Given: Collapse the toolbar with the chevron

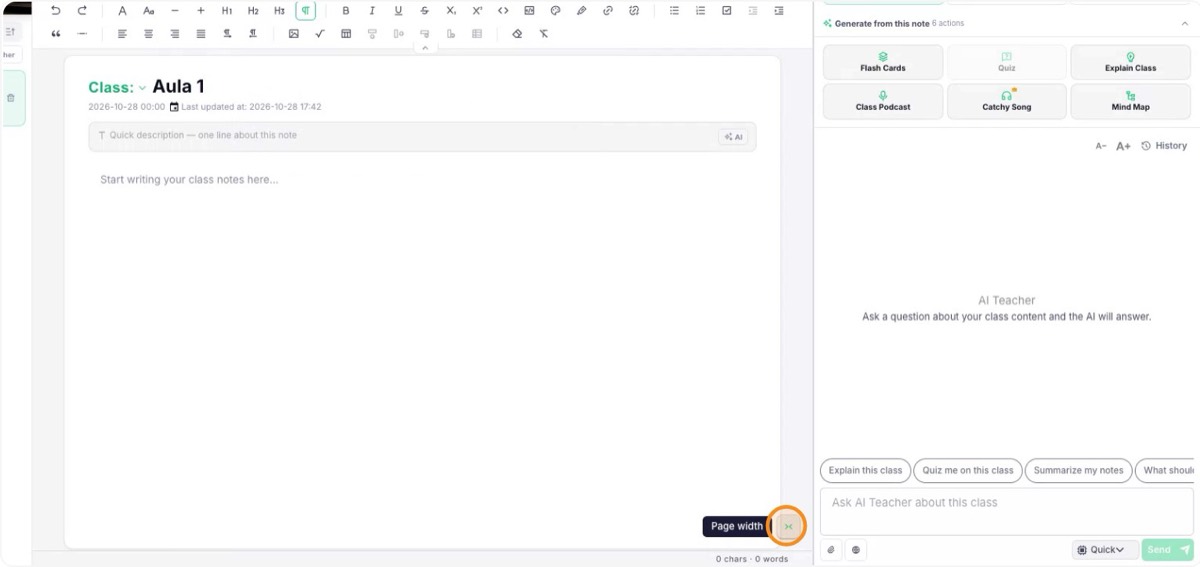Looking at the screenshot, I should [x=425, y=48].
